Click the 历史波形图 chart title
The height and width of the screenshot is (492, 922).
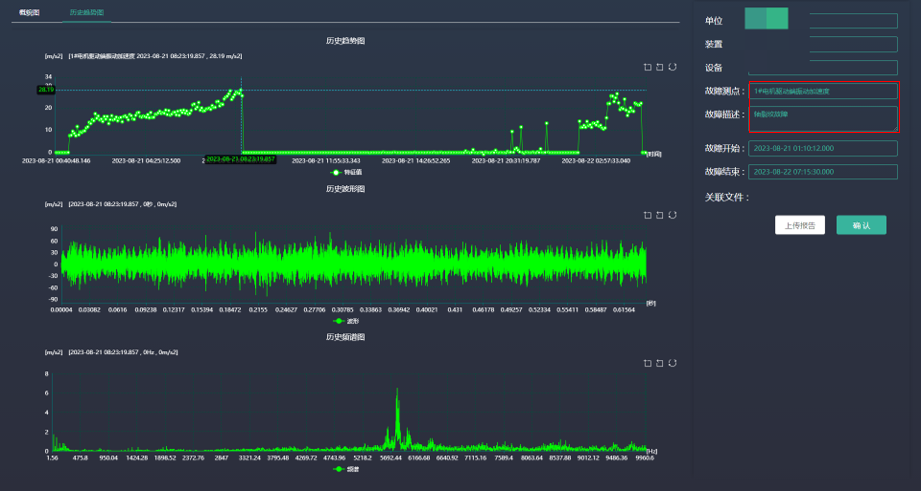pos(346,189)
